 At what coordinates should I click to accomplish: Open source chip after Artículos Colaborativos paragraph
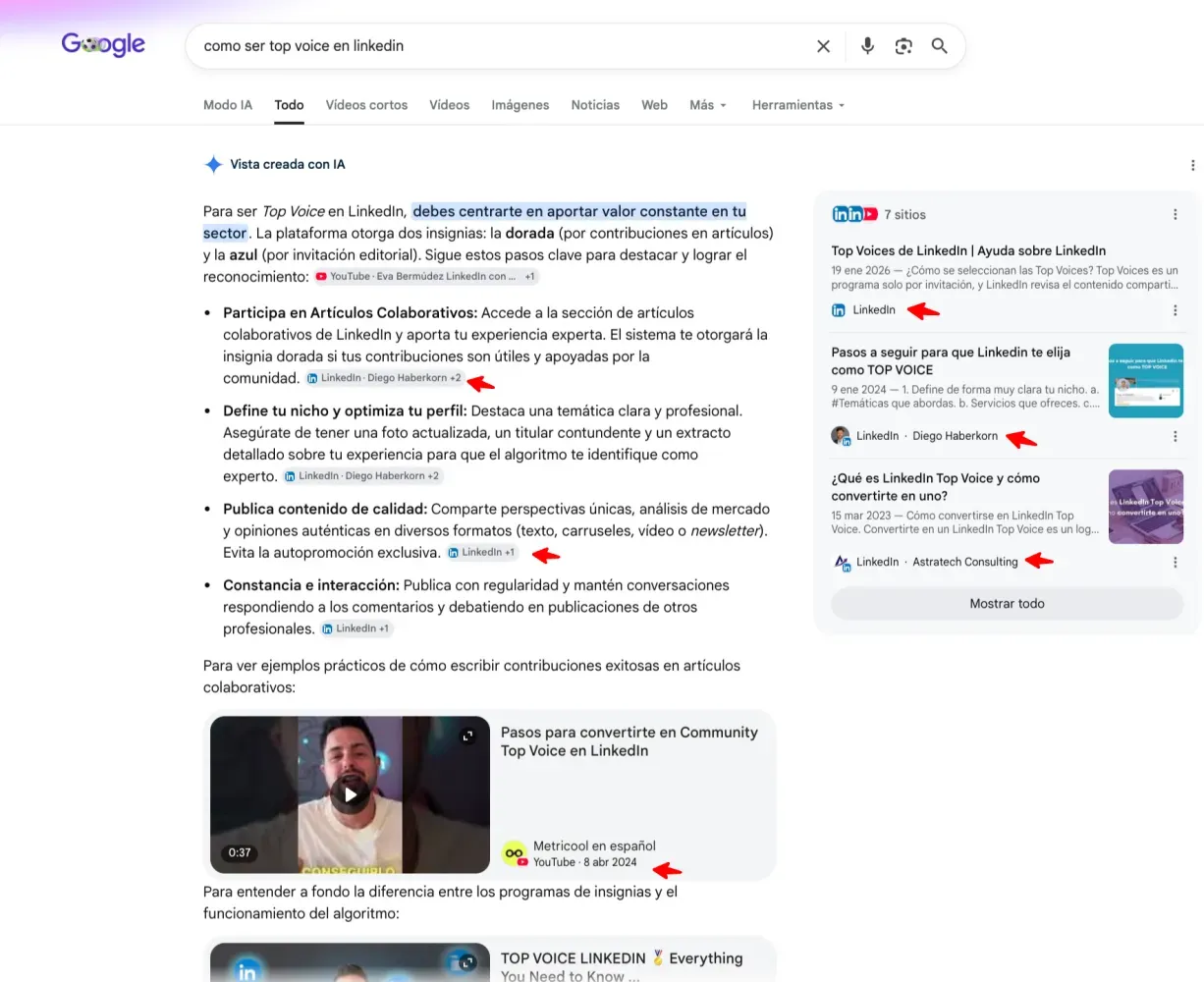click(x=384, y=378)
